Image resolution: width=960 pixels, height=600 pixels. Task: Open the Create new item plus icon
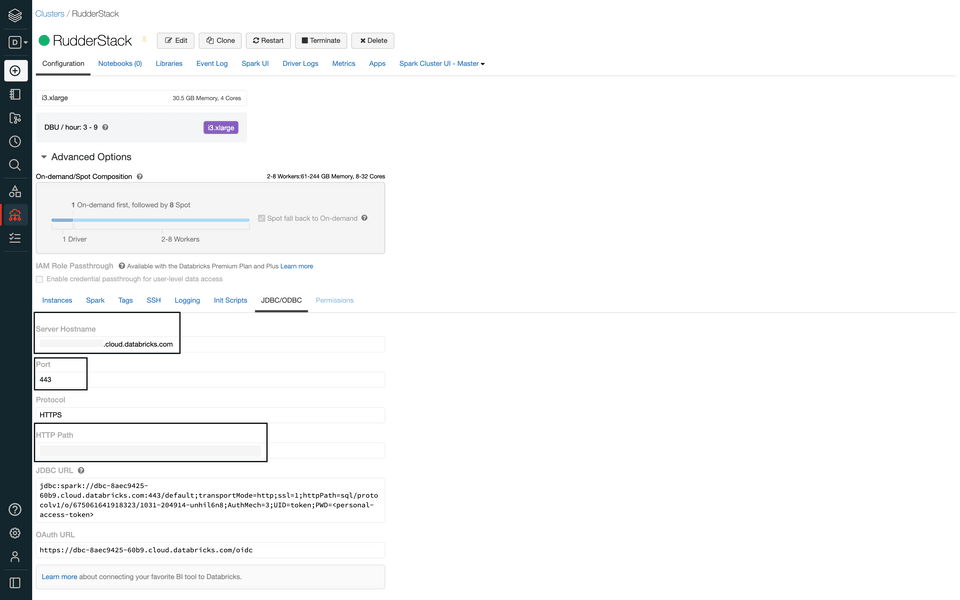[x=15, y=70]
